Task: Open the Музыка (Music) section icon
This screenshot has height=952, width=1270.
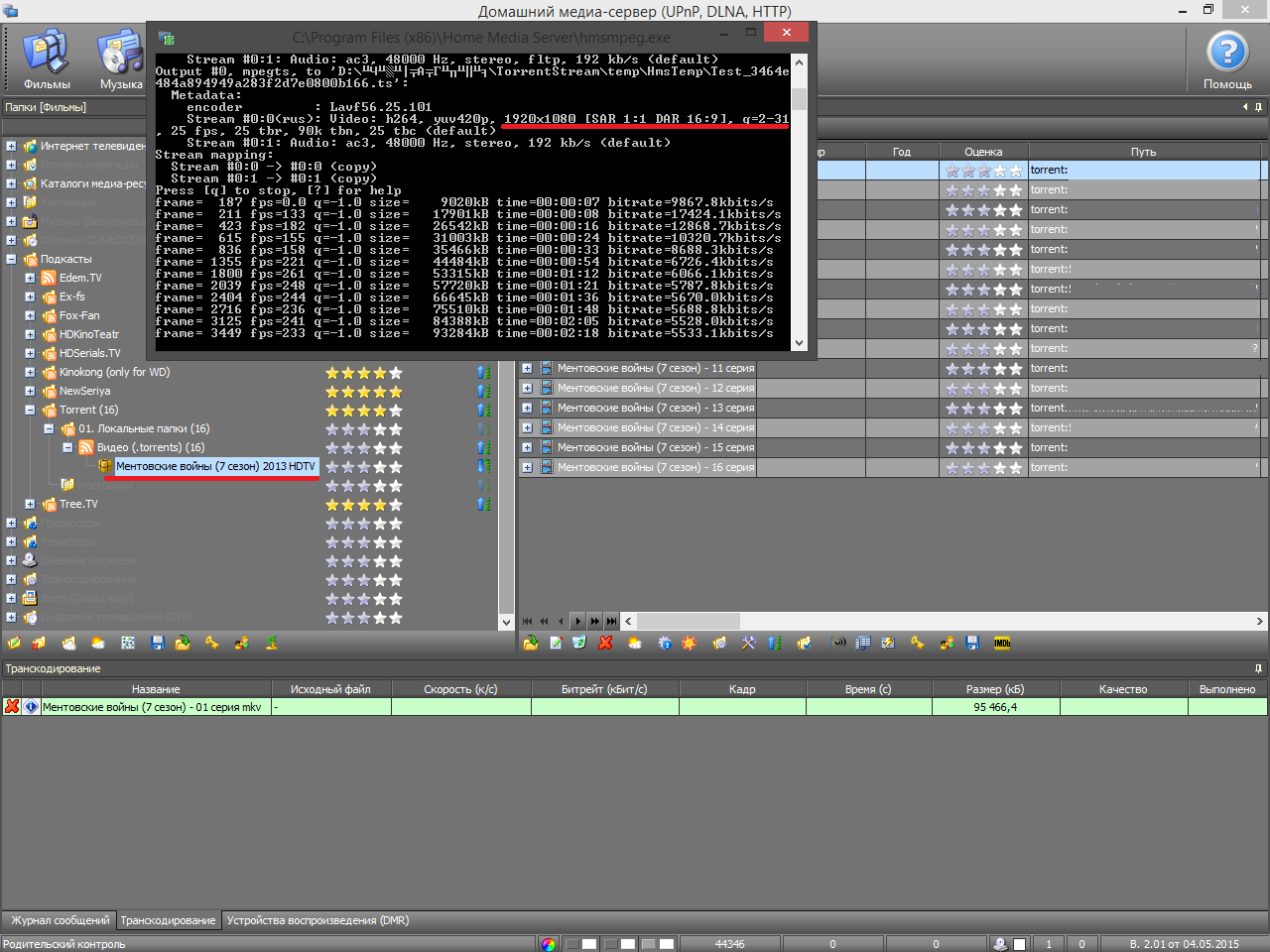Action: [121, 59]
